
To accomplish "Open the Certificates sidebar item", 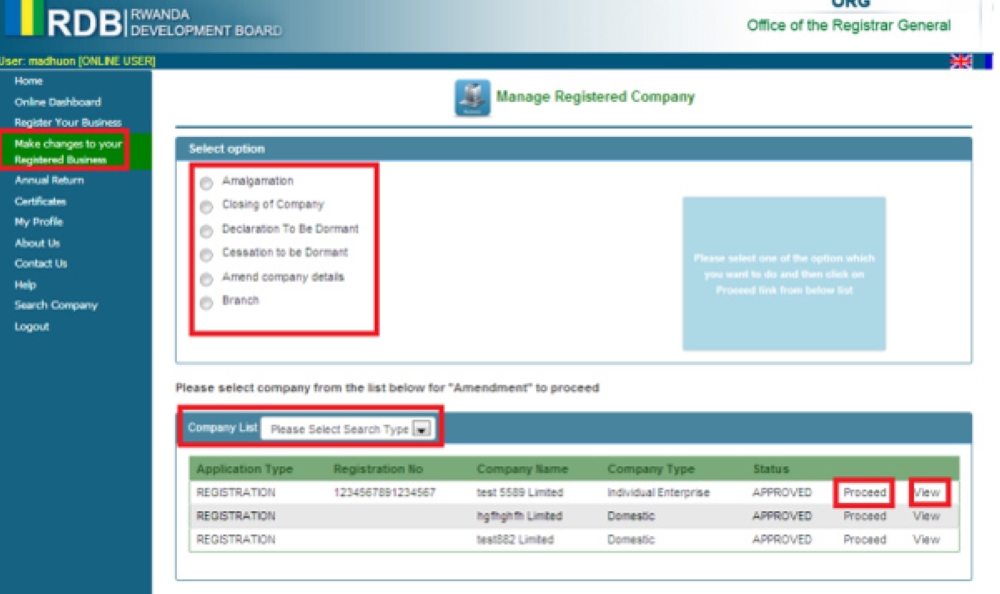I will [40, 202].
